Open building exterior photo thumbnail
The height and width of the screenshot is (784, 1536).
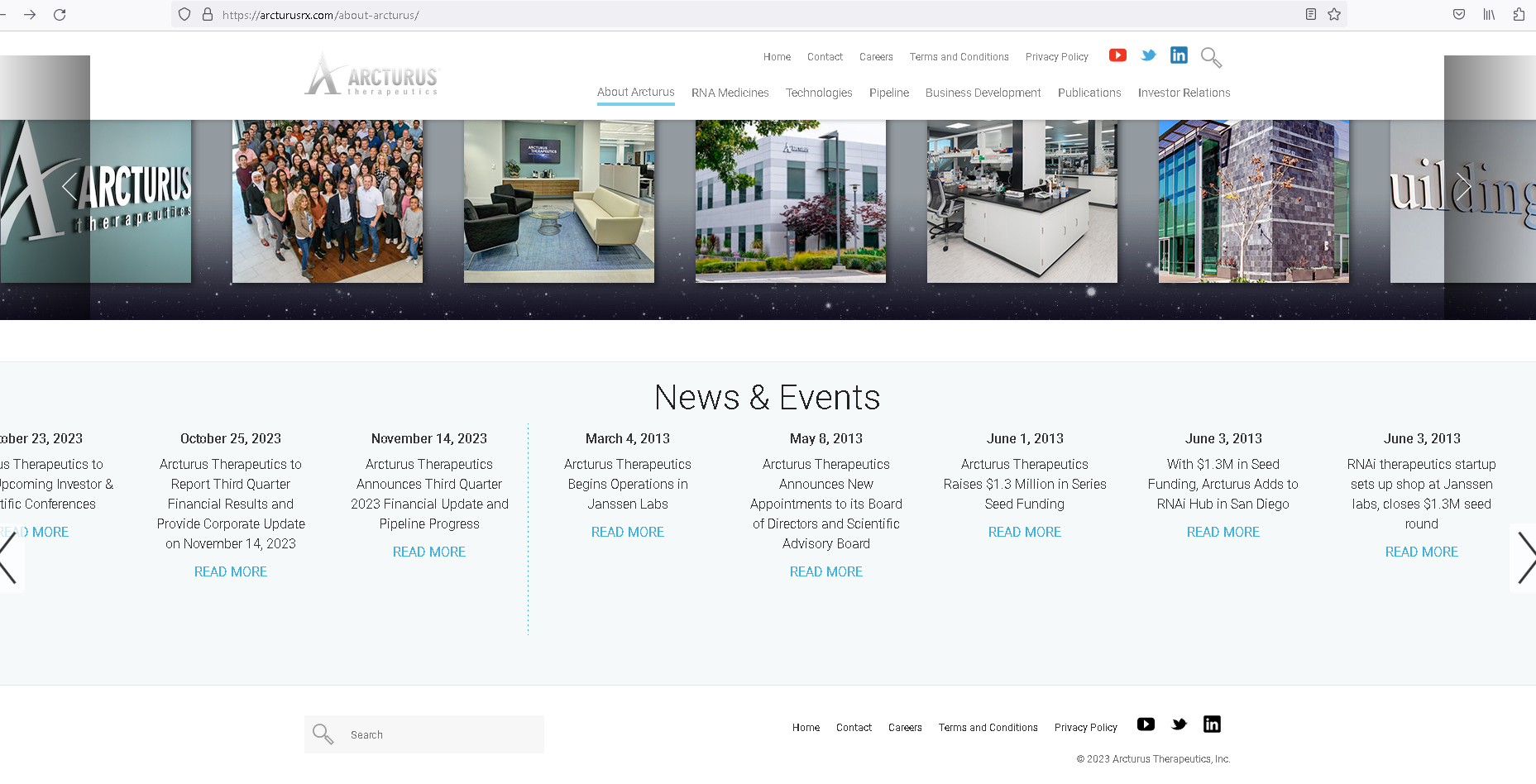pos(791,201)
